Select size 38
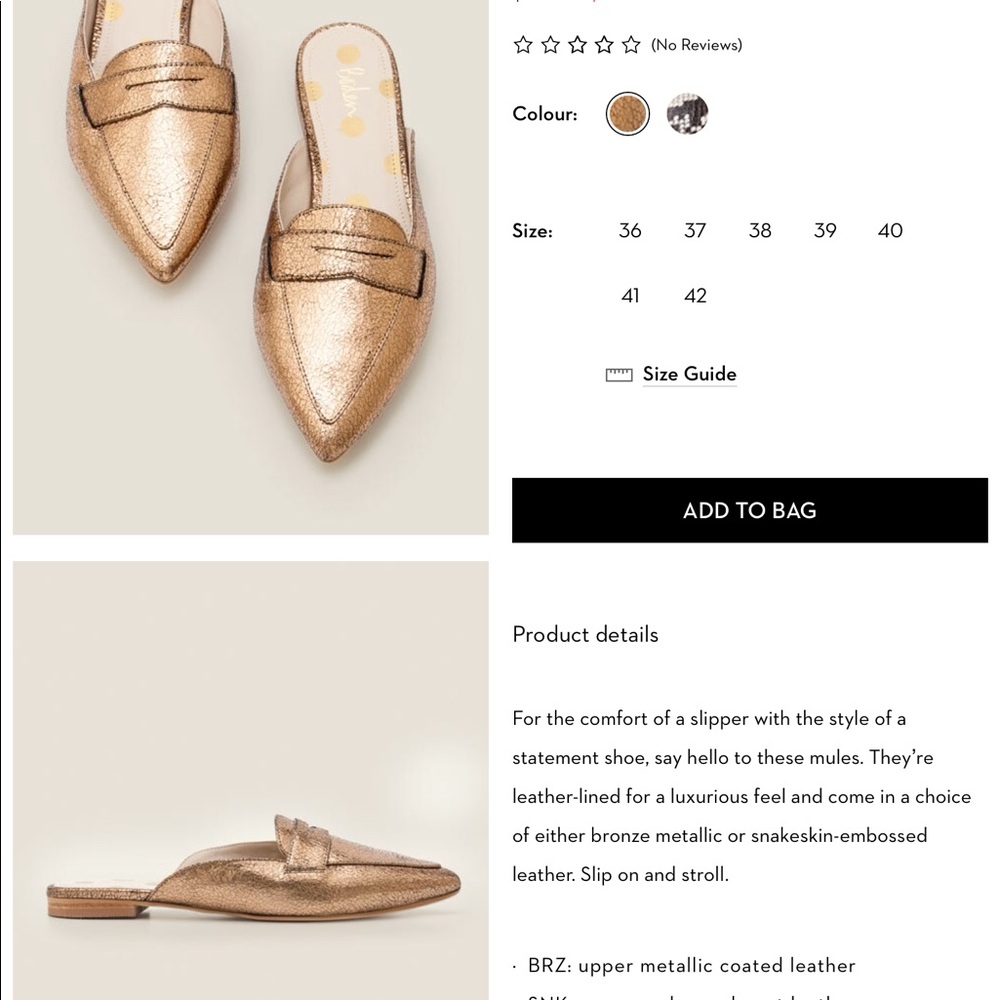The image size is (1000, 1000). click(760, 231)
